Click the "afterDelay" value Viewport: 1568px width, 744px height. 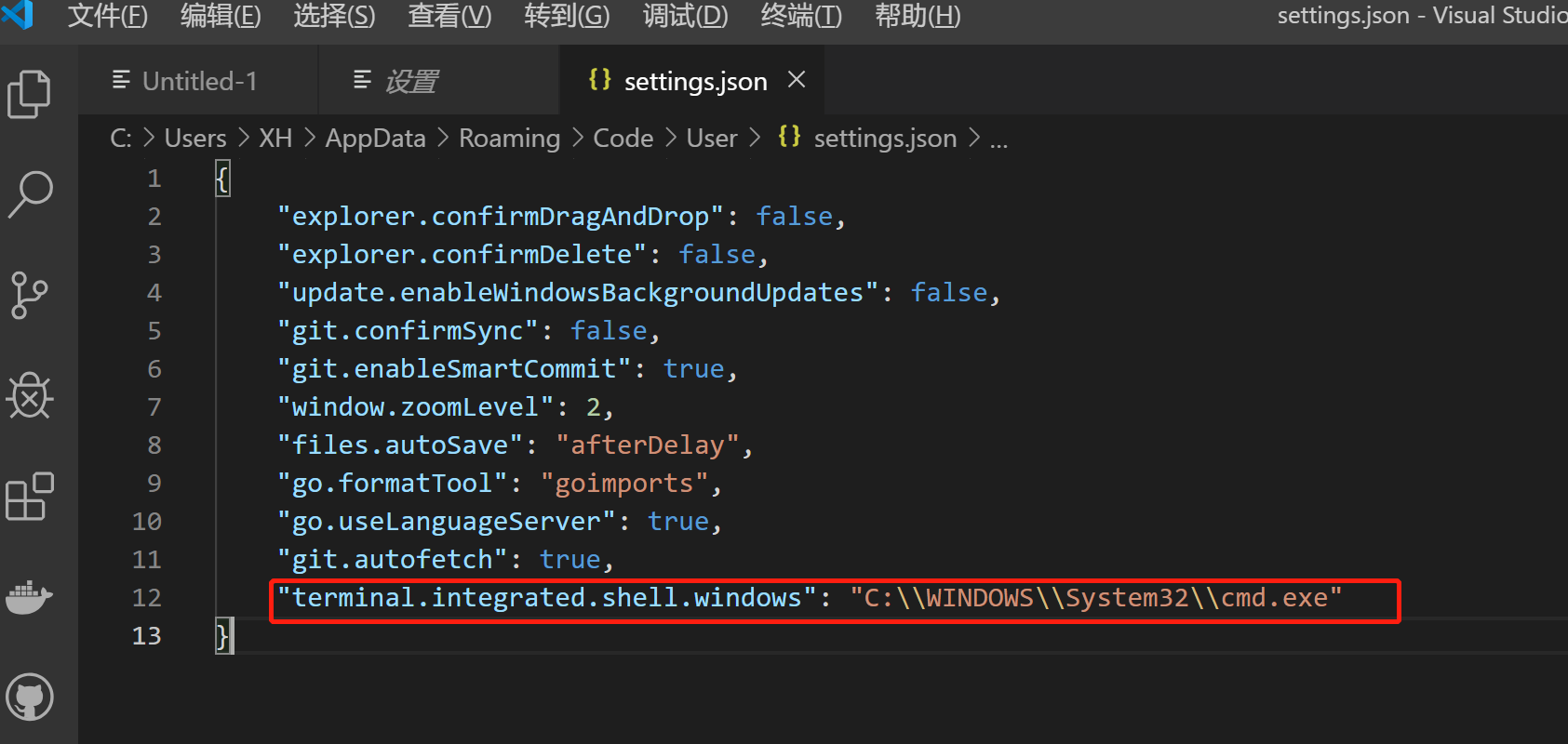click(x=648, y=445)
